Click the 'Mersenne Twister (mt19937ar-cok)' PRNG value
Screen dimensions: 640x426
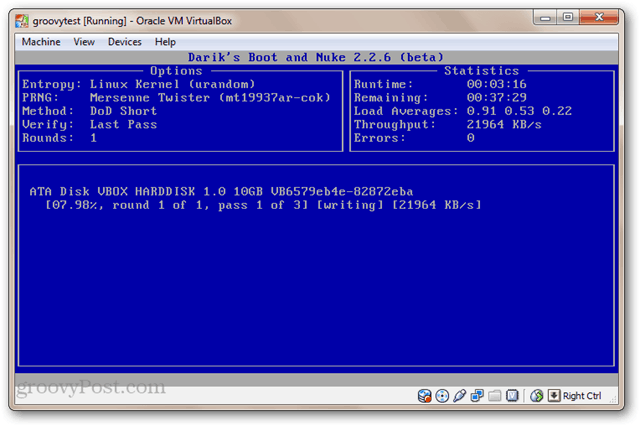tap(210, 98)
